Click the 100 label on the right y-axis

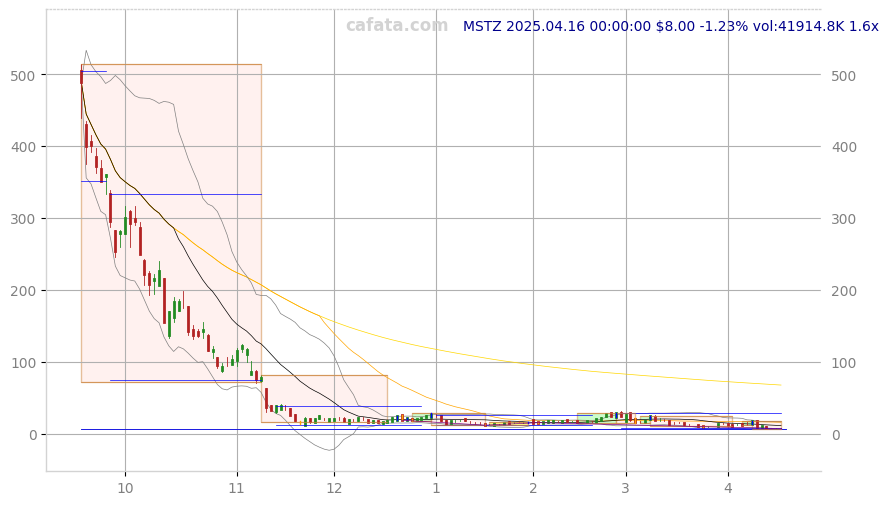pos(844,363)
